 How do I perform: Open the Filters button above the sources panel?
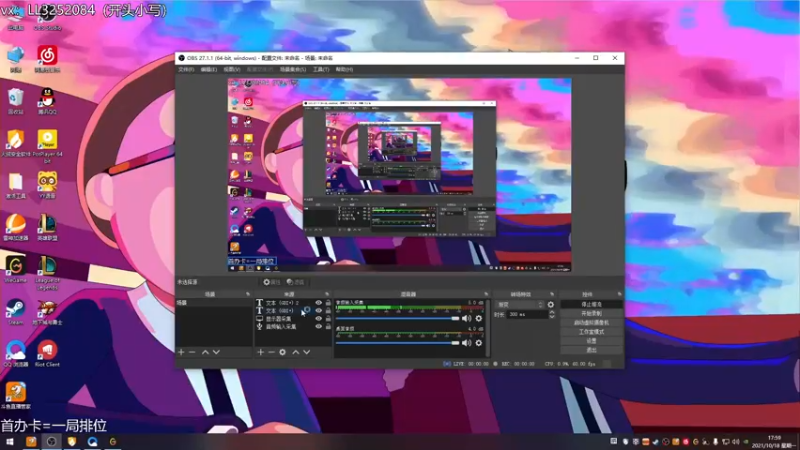[x=295, y=282]
